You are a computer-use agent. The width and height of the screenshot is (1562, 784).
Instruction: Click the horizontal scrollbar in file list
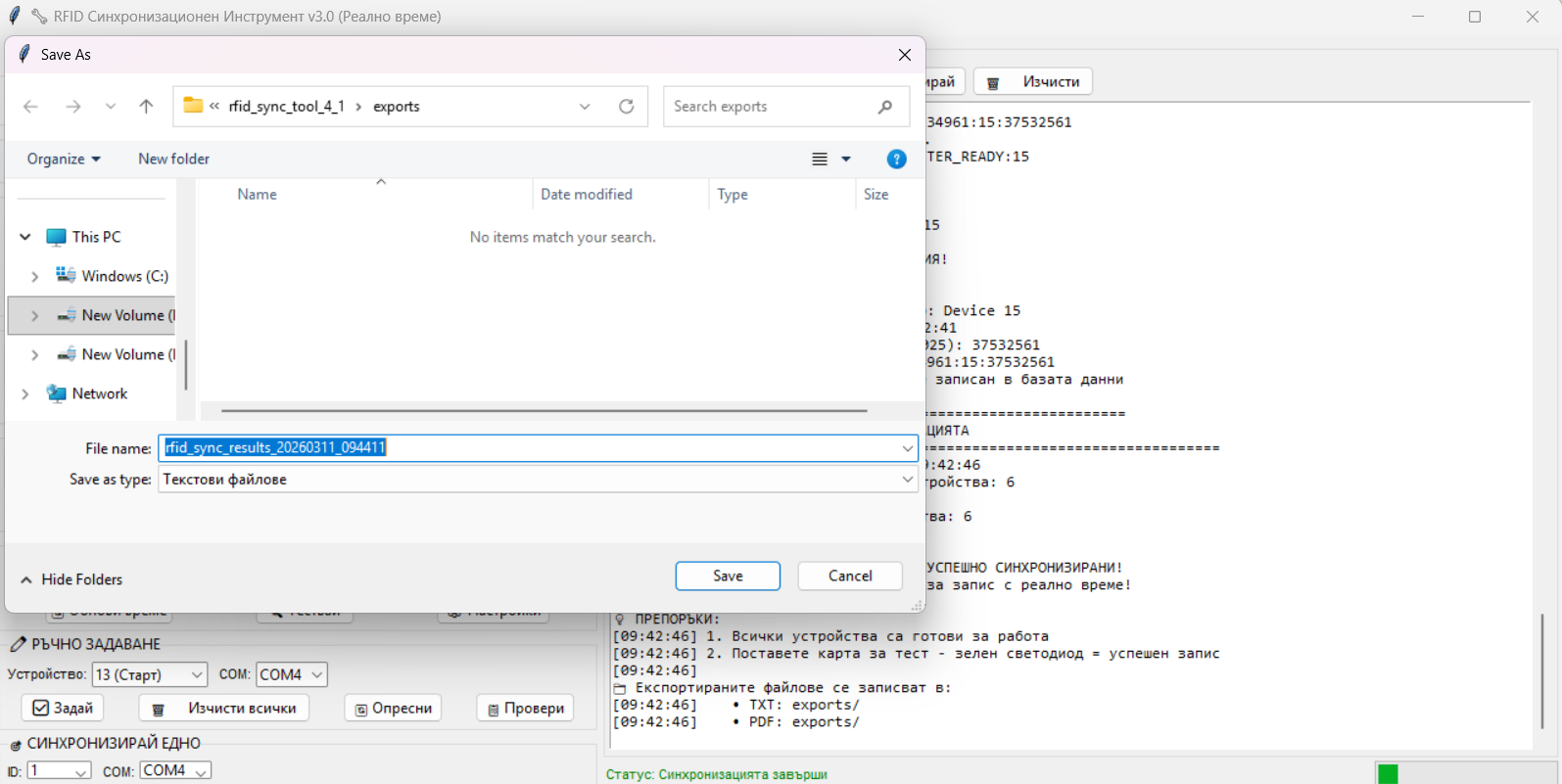pos(544,411)
